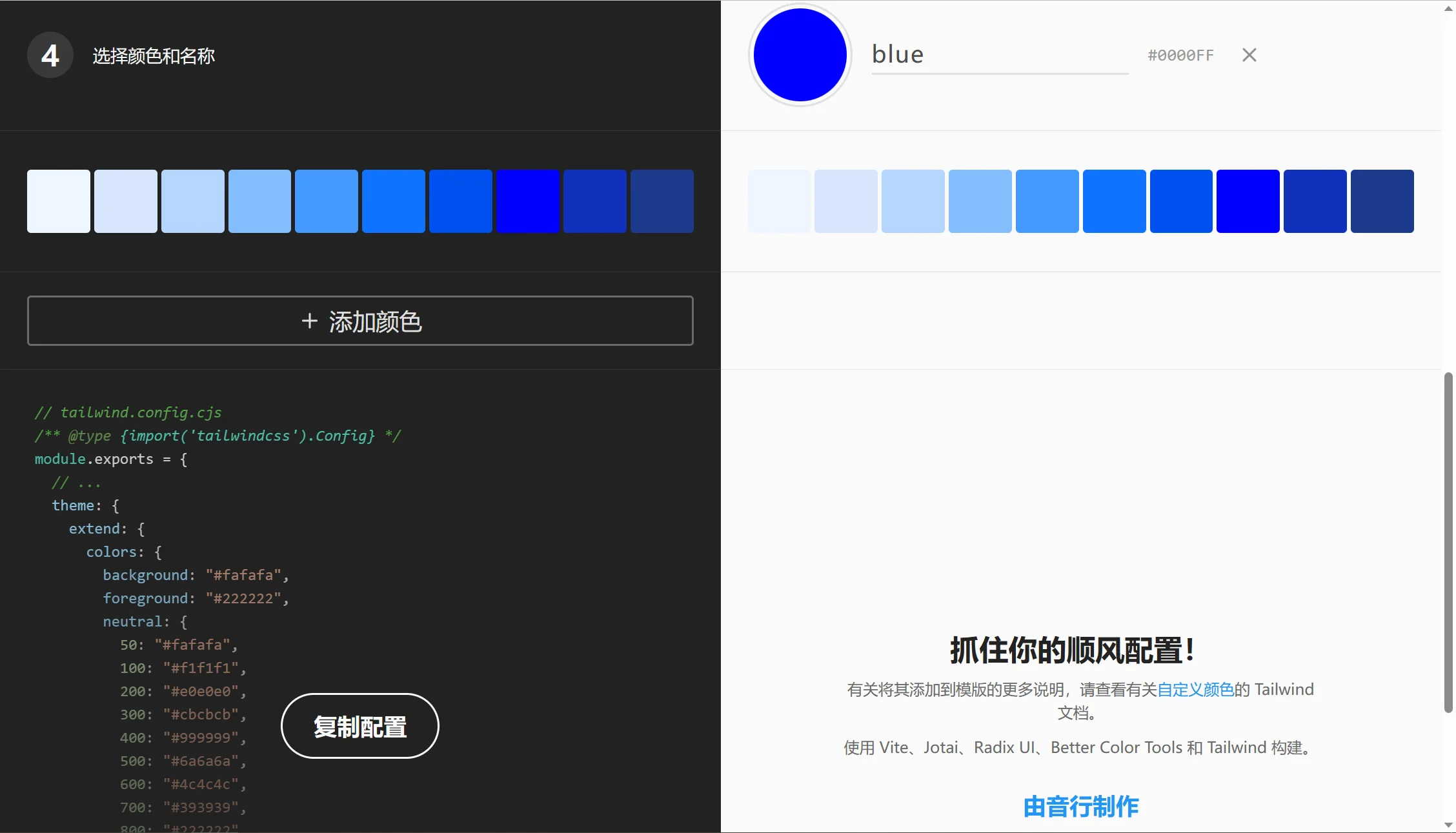Remove the blue color with the X icon
This screenshot has height=833, width=1456.
coord(1249,55)
